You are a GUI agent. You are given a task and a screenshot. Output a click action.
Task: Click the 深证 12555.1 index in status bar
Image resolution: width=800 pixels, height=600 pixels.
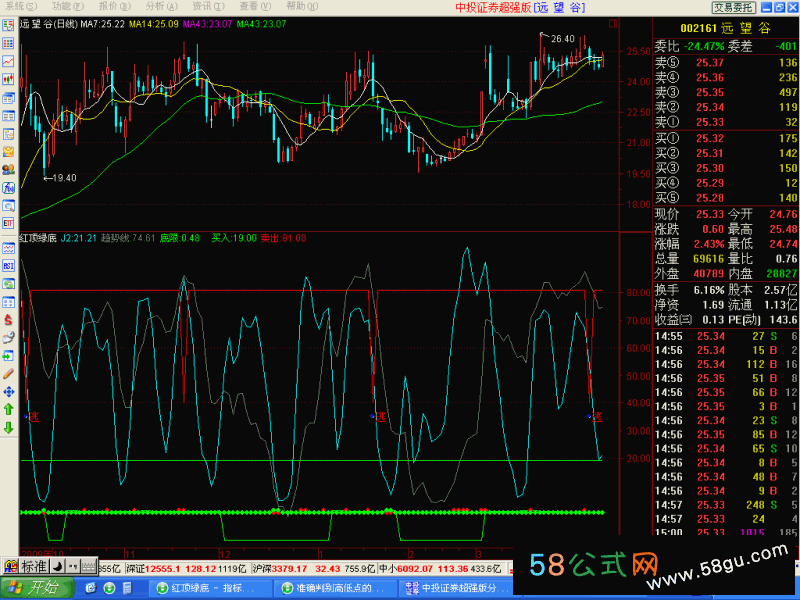[185, 568]
